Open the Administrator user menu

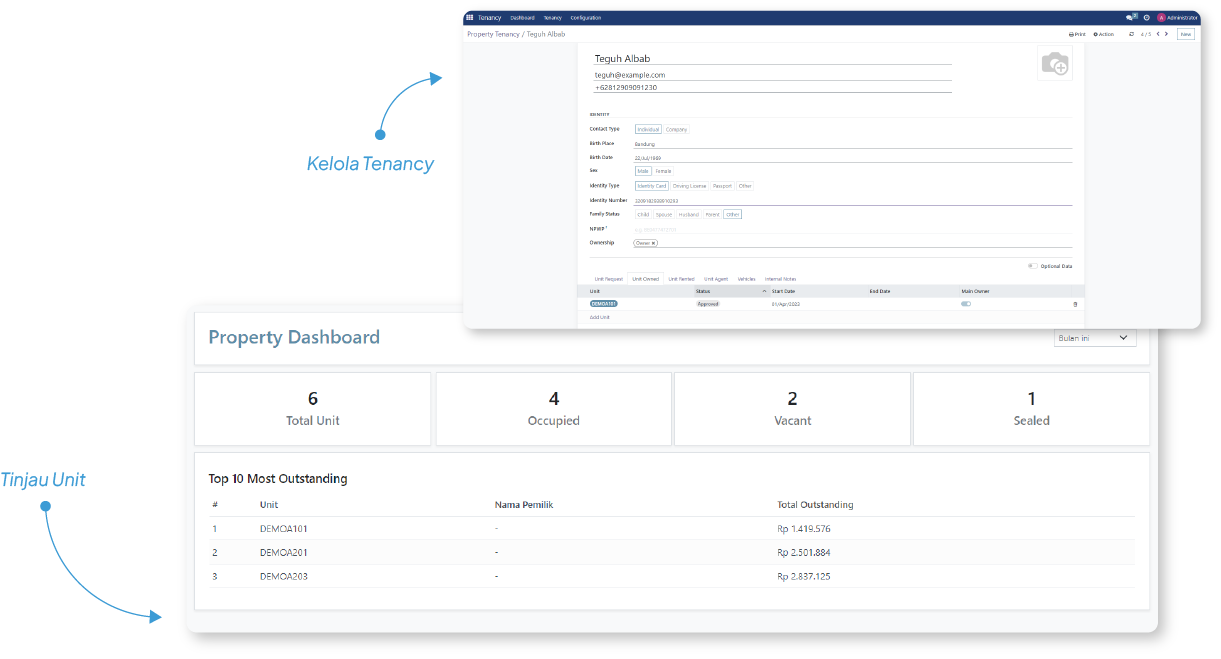1177,17
